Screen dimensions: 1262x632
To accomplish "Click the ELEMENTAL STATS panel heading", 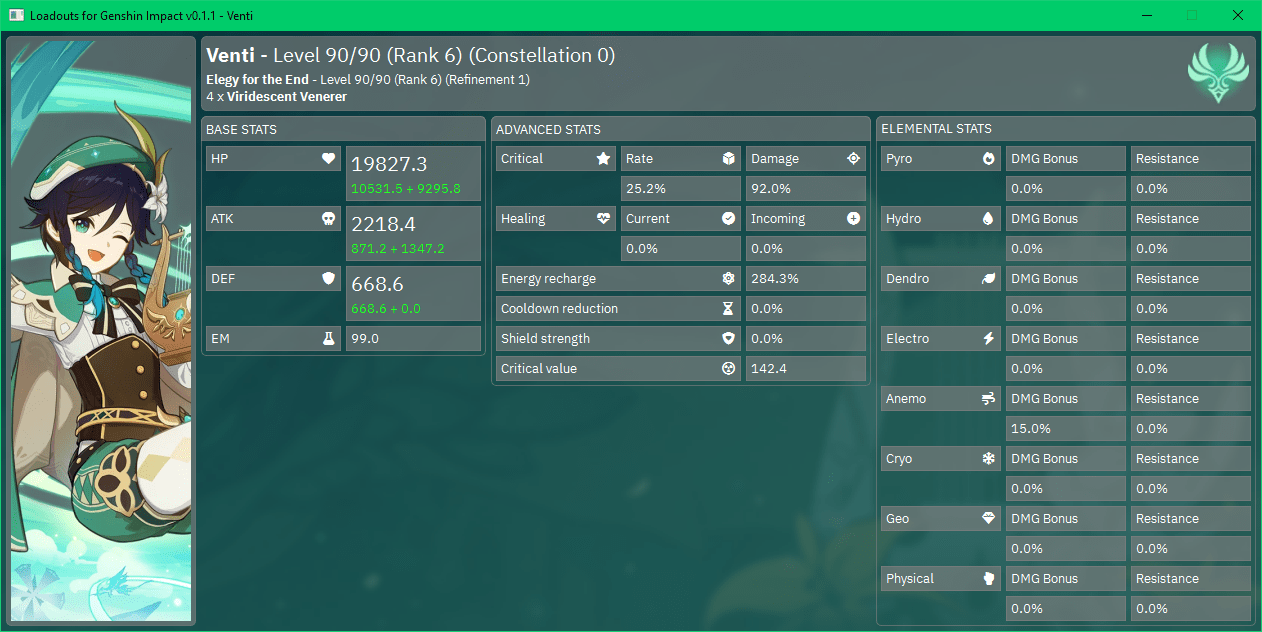I will tap(936, 129).
